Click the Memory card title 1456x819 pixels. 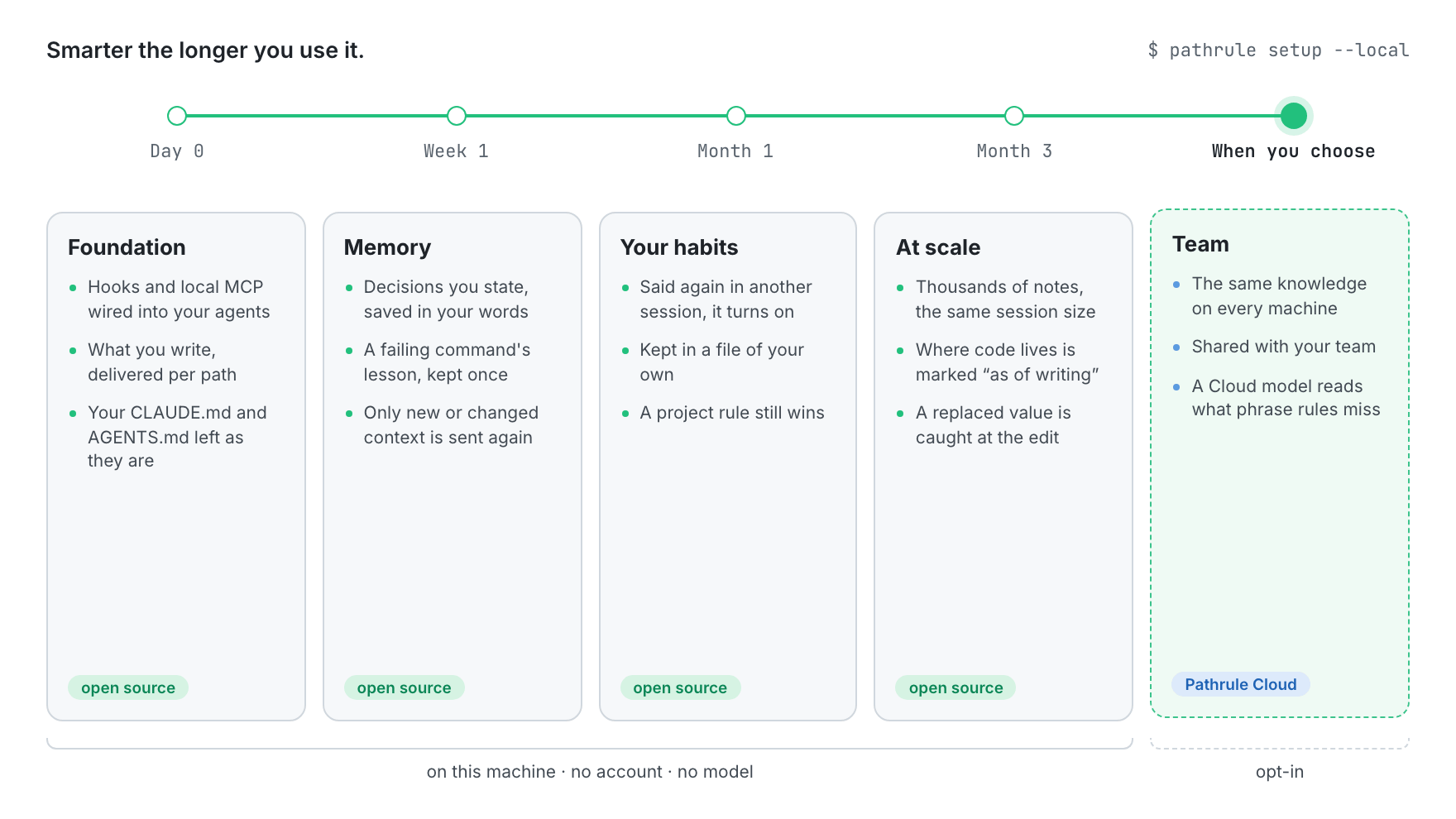387,247
